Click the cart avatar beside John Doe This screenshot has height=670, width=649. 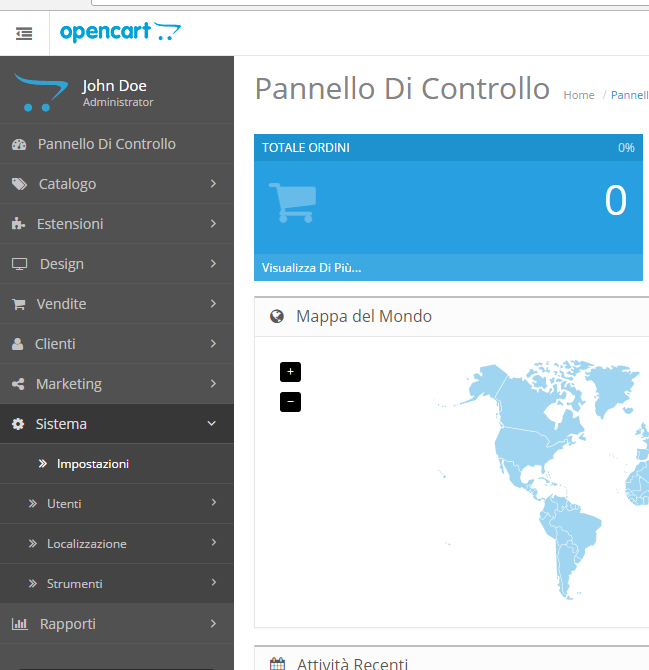pos(41,92)
